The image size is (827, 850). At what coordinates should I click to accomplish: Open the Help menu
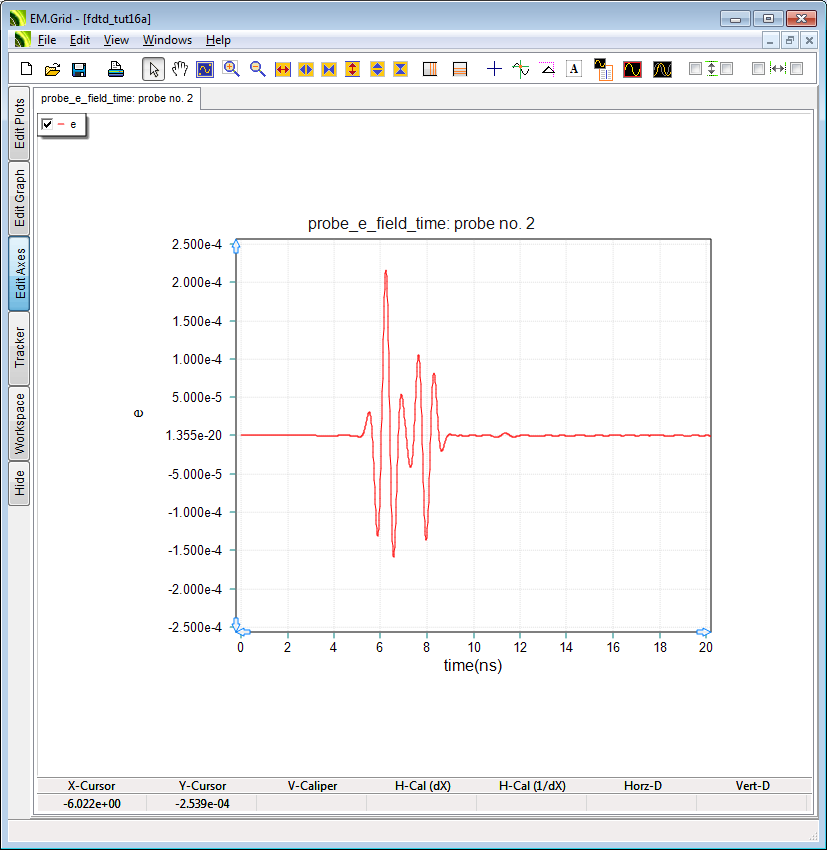[x=218, y=40]
